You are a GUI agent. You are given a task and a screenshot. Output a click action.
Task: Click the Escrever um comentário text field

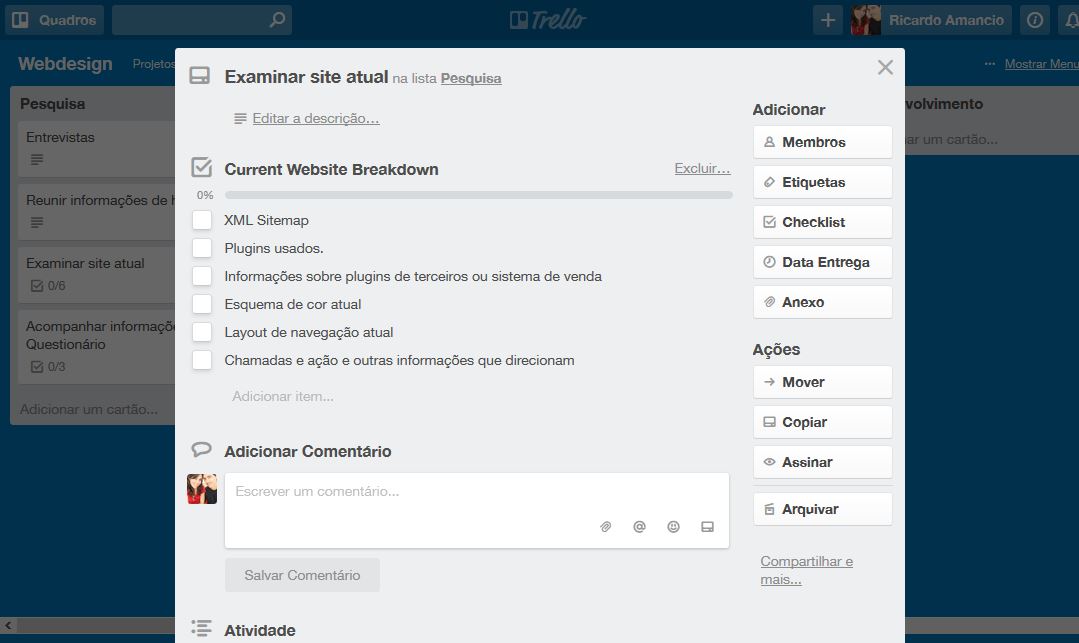click(477, 510)
